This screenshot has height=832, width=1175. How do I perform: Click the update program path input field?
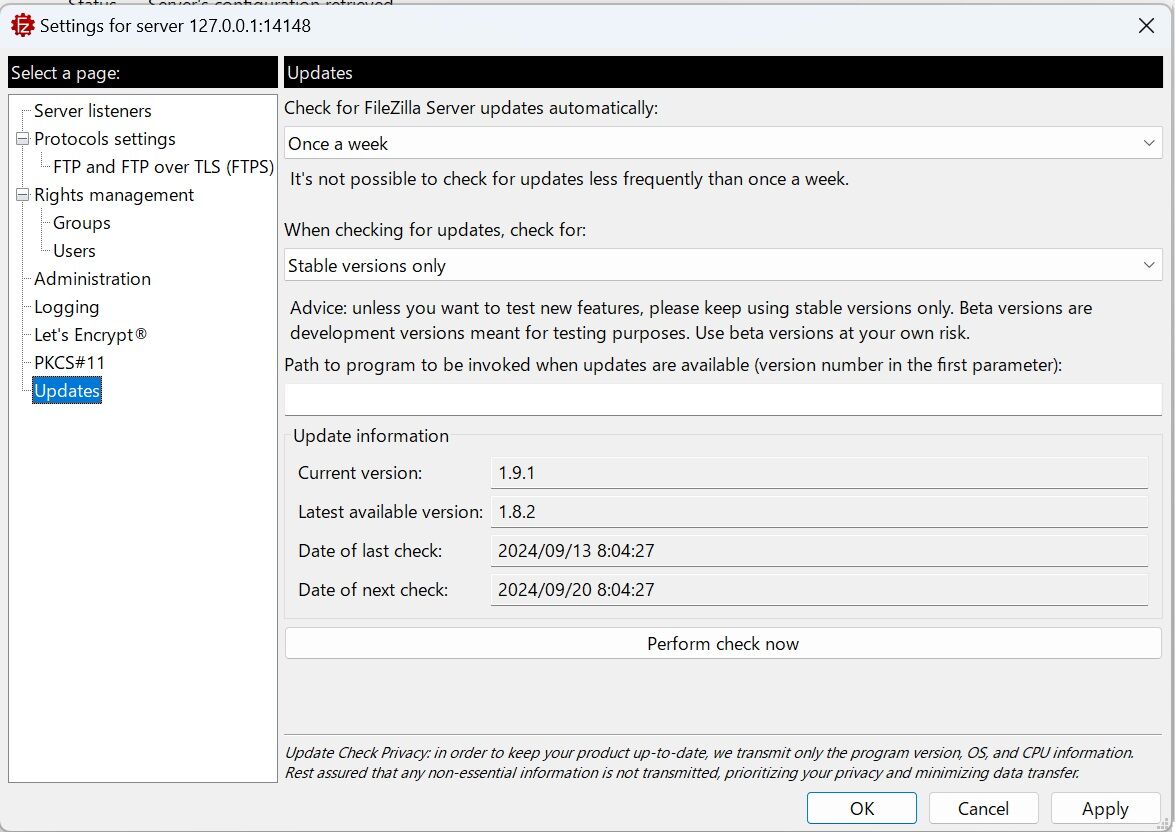click(723, 400)
